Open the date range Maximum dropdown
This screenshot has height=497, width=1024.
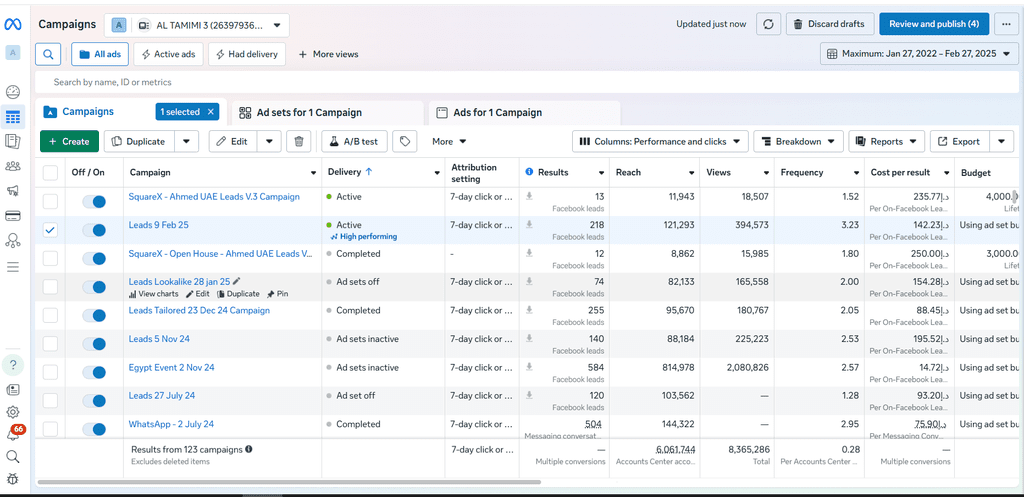[x=919, y=54]
